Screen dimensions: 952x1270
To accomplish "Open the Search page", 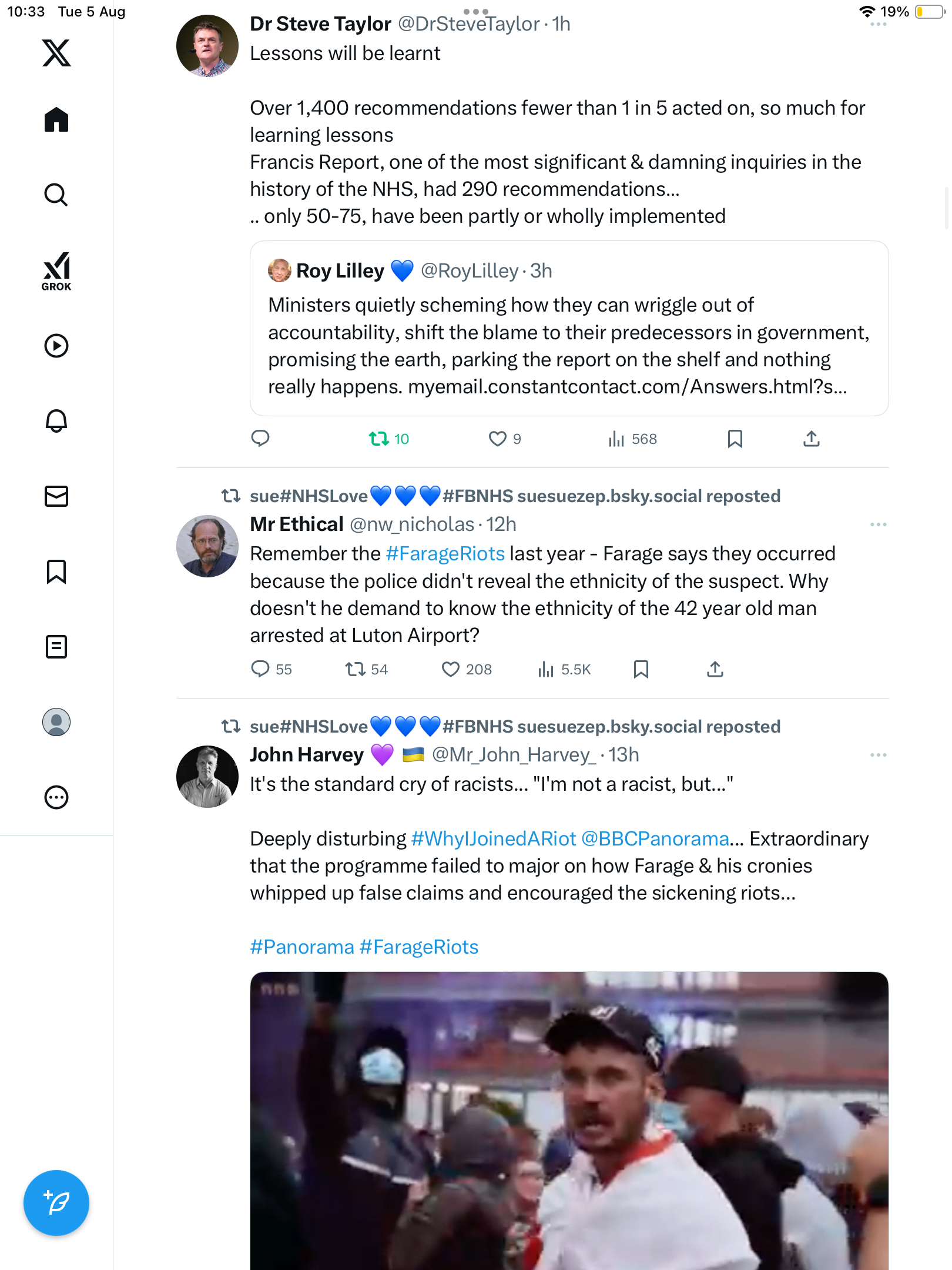I will click(56, 195).
